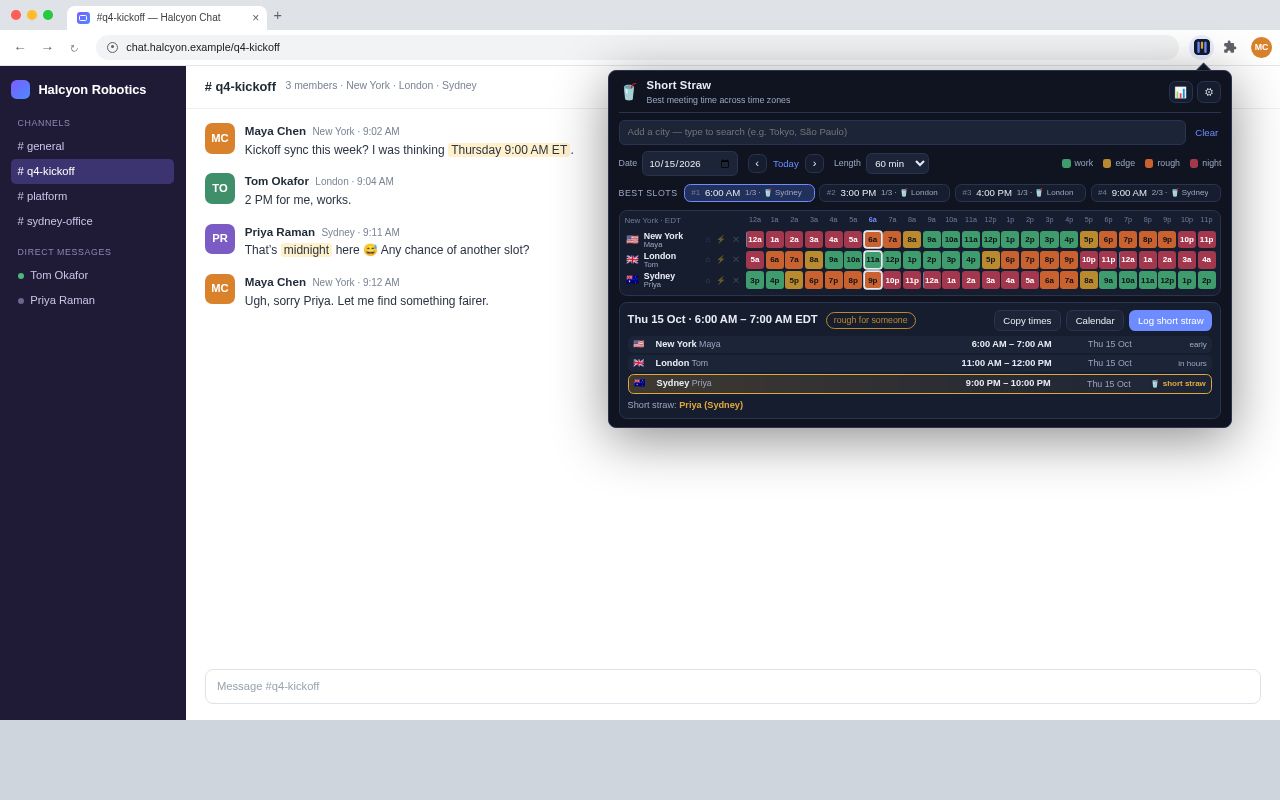Open direct message with Tom Okafor
Screen dimensions: 1280x800
pyautogui.click(x=92, y=275)
